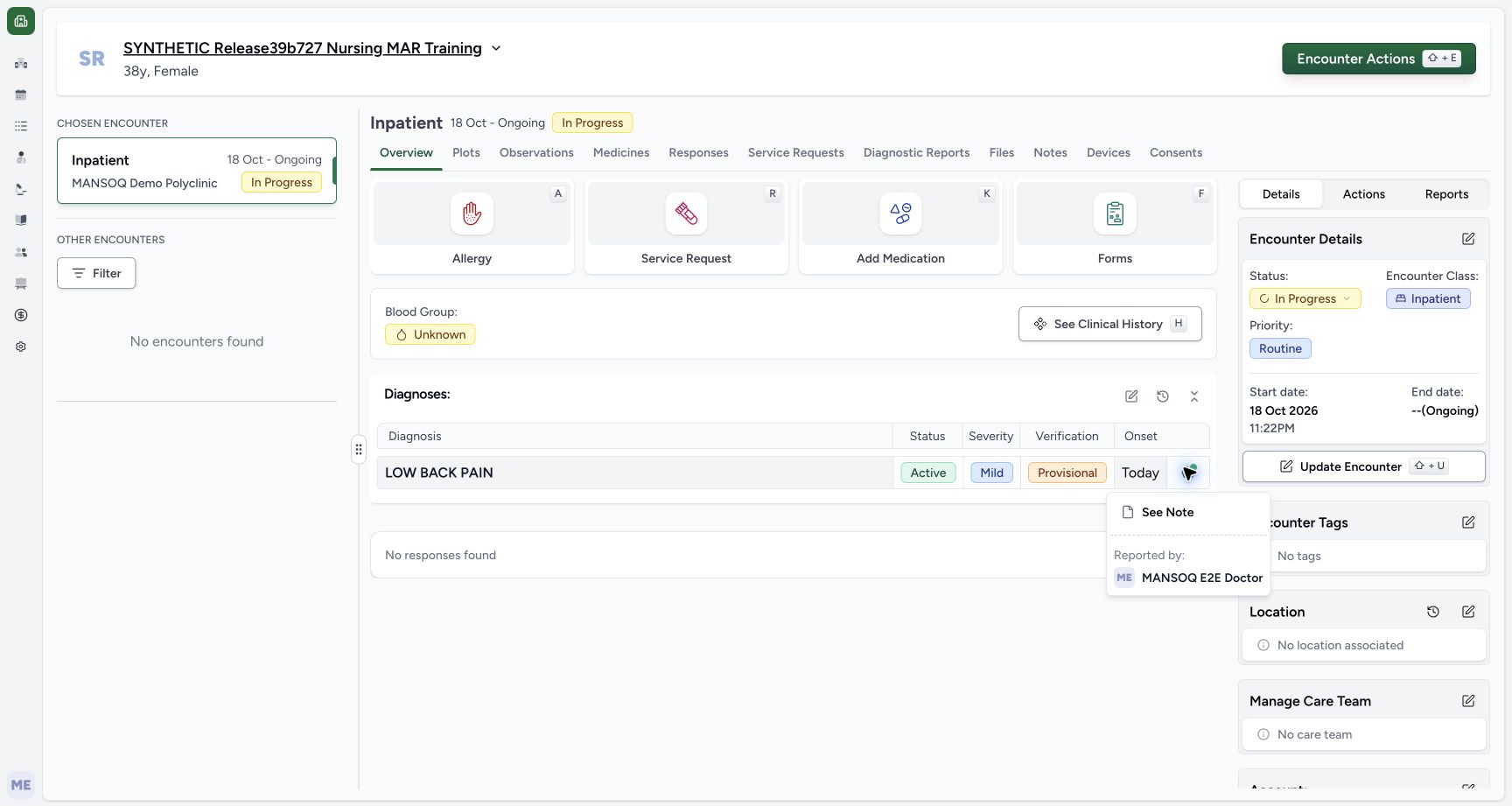Screen dimensions: 1512x806
Task: Click the Unknown blood group badge
Action: [430, 334]
